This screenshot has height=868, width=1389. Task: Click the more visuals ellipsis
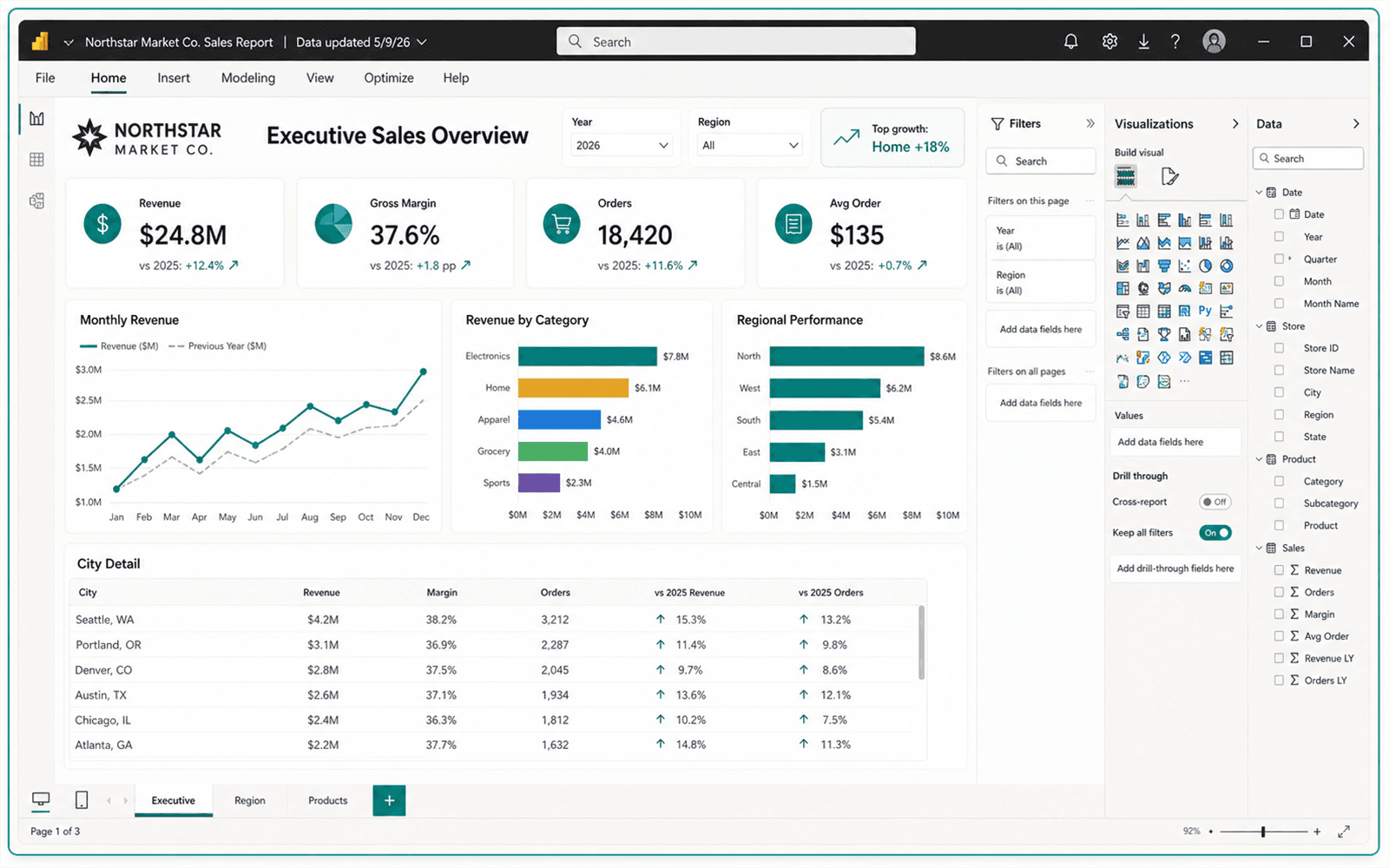tap(1185, 381)
